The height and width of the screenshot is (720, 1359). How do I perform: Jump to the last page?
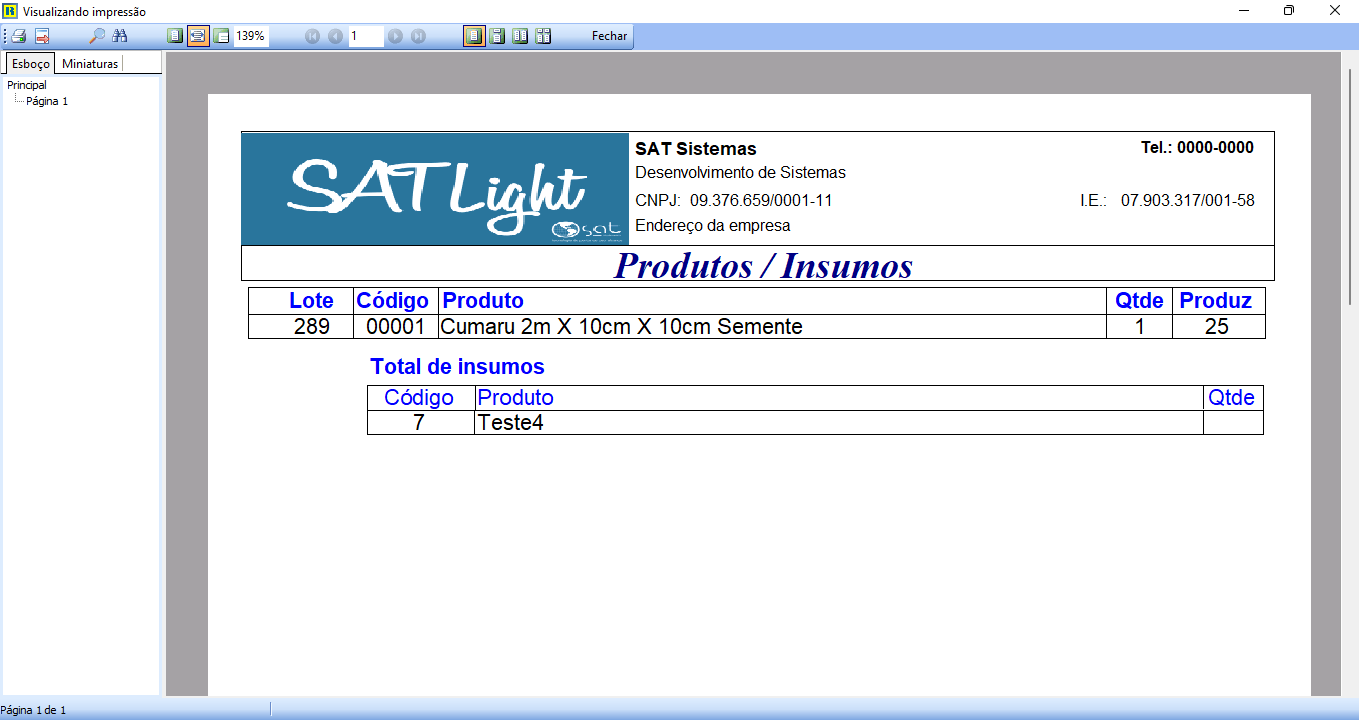pos(418,36)
